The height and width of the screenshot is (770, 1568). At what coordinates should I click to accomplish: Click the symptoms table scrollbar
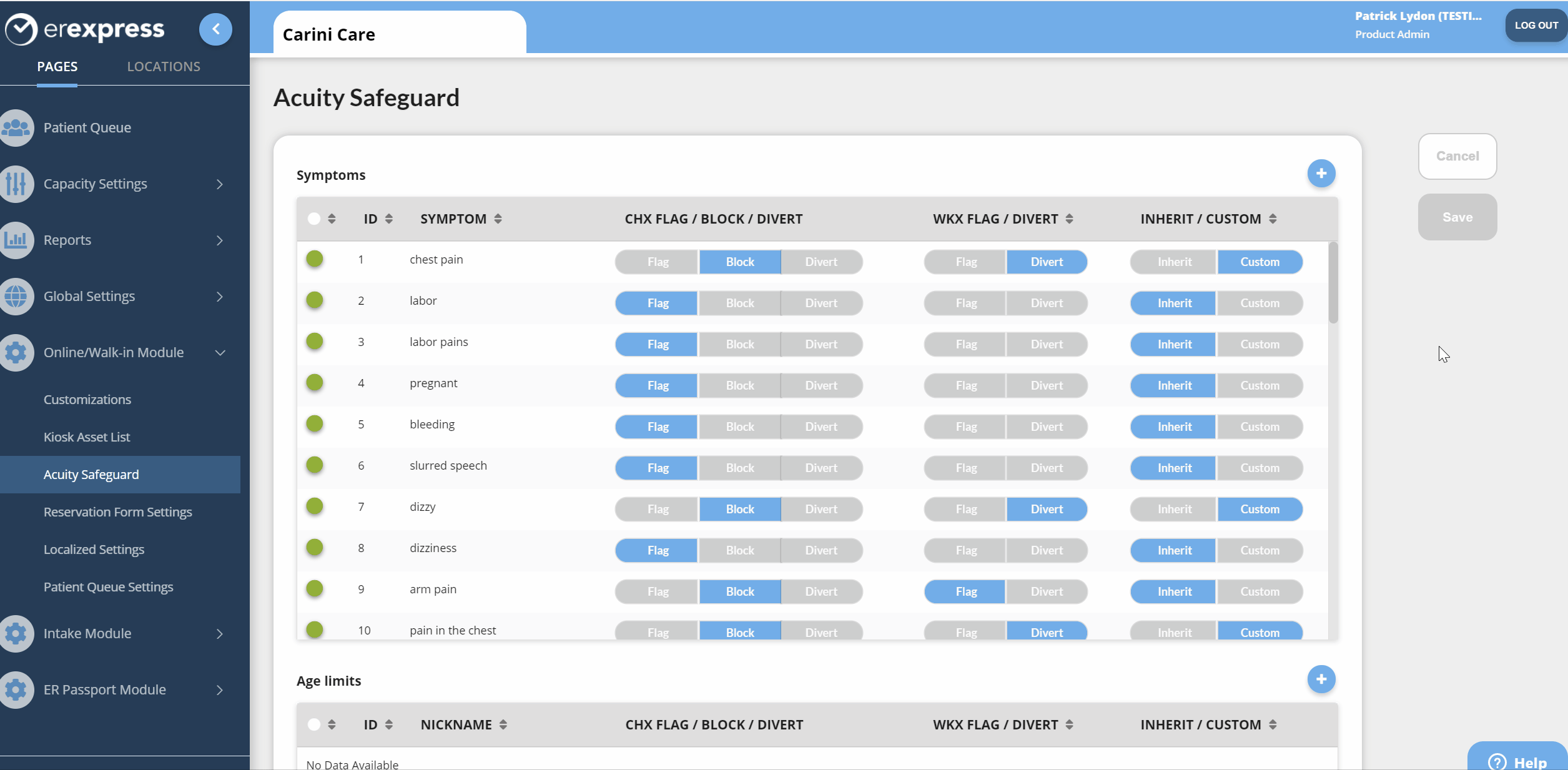coord(1333,282)
